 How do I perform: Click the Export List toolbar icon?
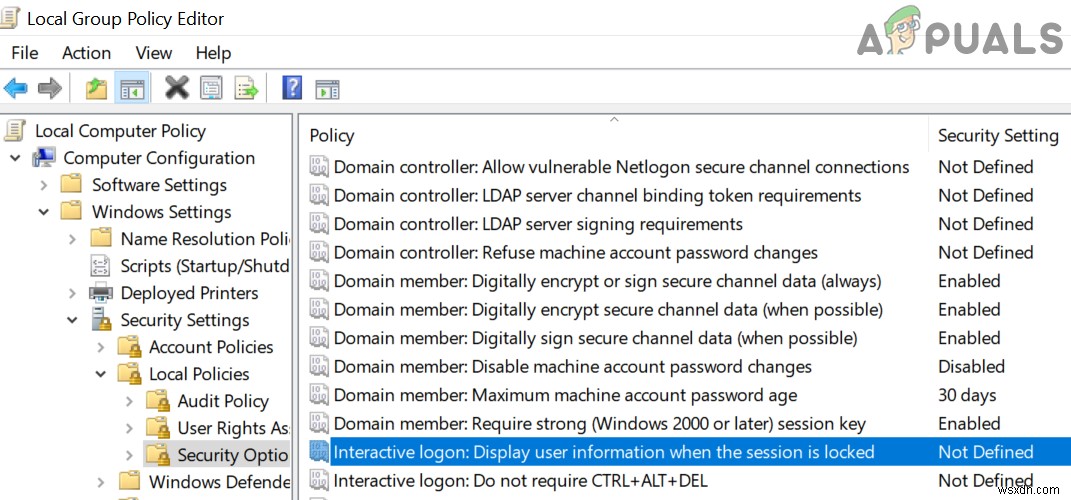[246, 88]
